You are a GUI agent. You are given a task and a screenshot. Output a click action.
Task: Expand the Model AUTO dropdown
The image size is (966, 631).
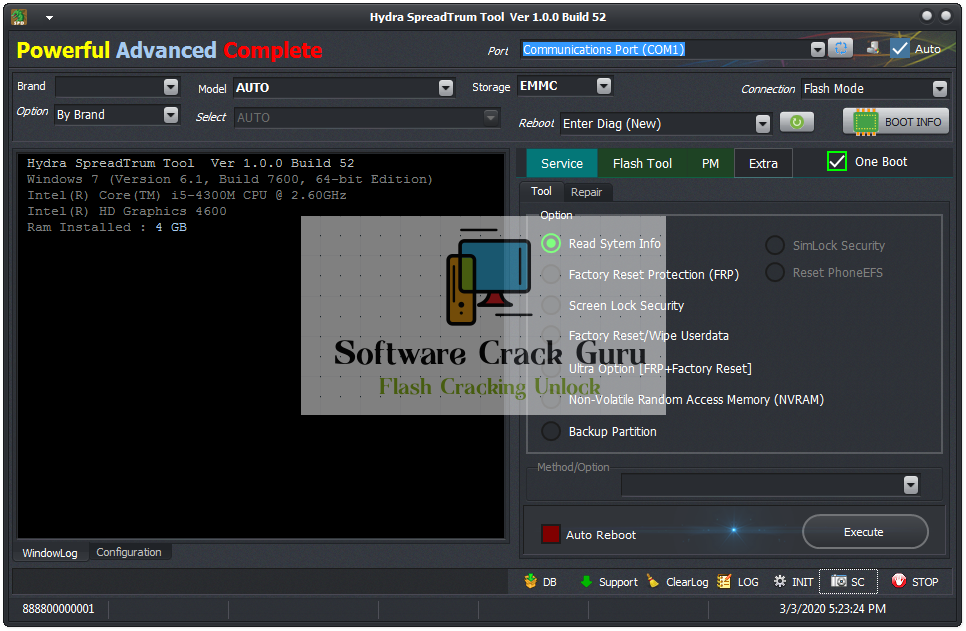(x=446, y=88)
